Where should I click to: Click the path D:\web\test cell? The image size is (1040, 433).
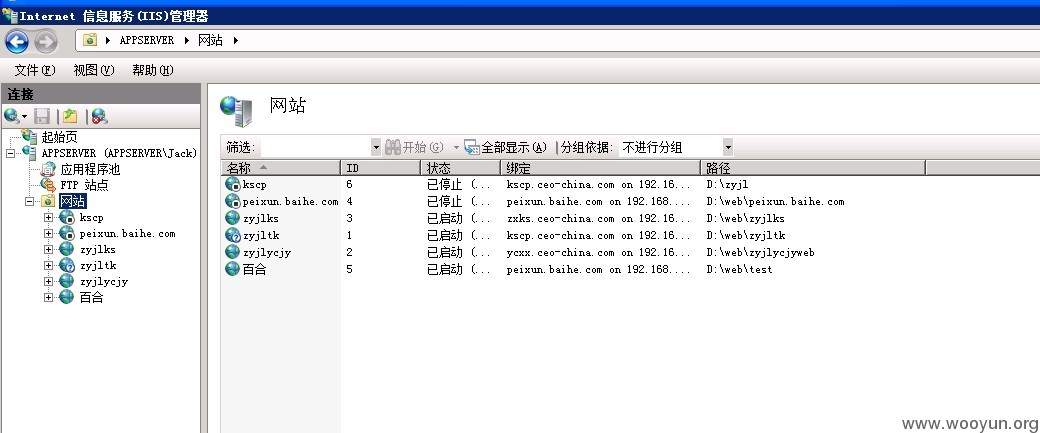point(740,269)
